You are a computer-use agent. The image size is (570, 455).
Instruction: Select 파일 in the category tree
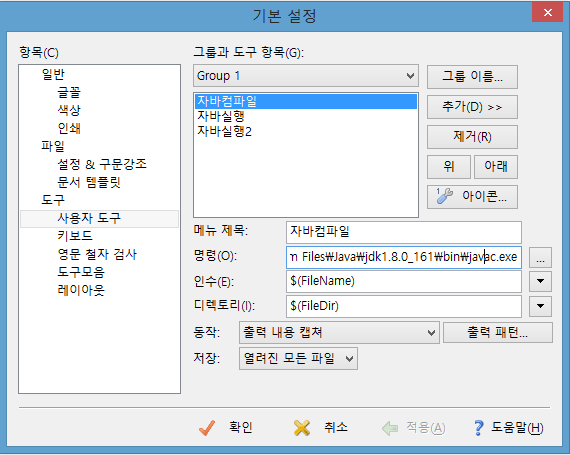pos(53,146)
